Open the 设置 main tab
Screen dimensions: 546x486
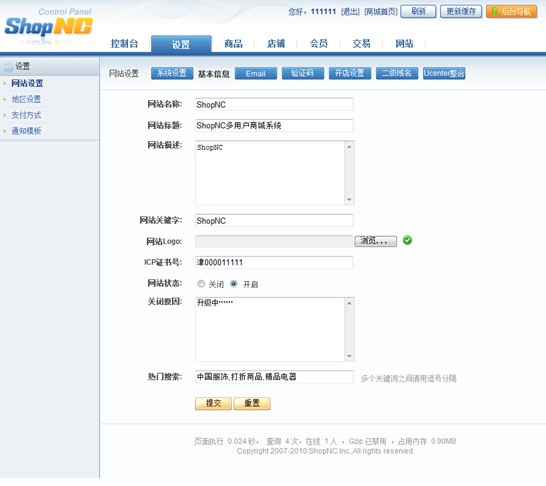click(x=181, y=44)
